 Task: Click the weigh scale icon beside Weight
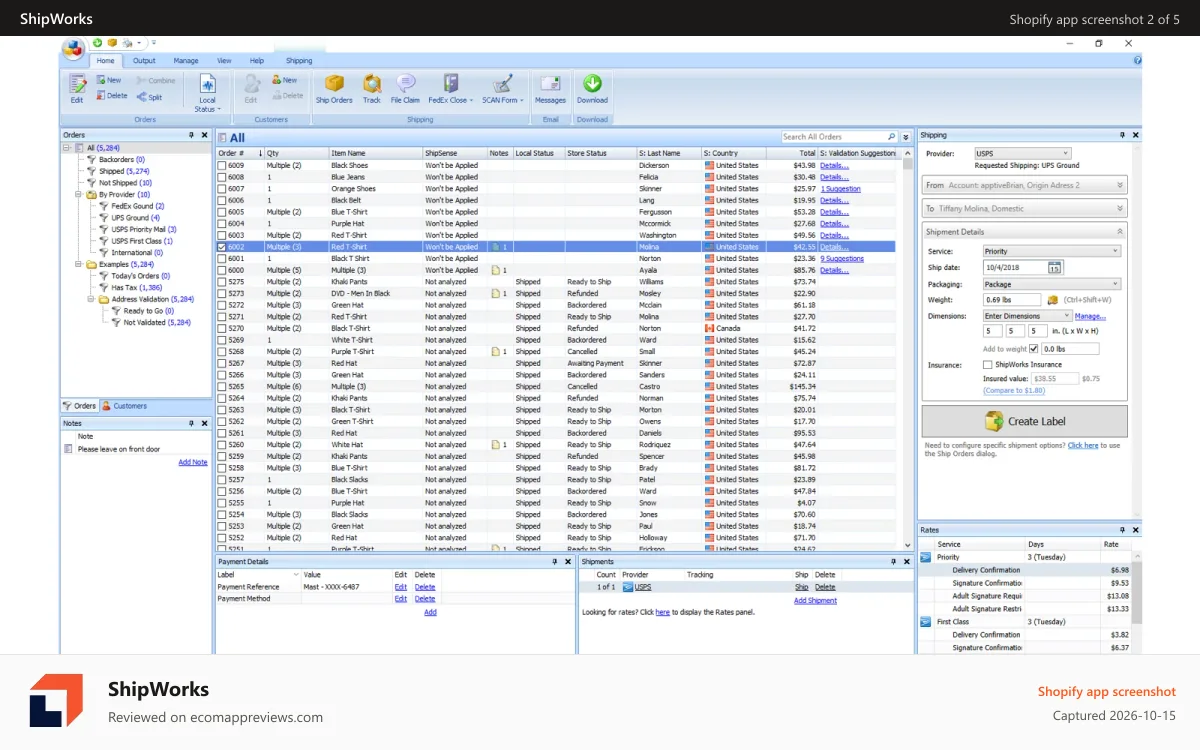coord(1052,300)
